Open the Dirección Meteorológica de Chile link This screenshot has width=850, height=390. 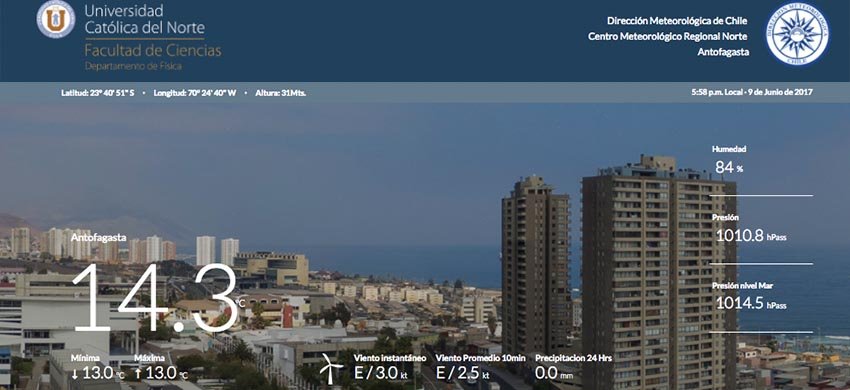click(x=677, y=21)
